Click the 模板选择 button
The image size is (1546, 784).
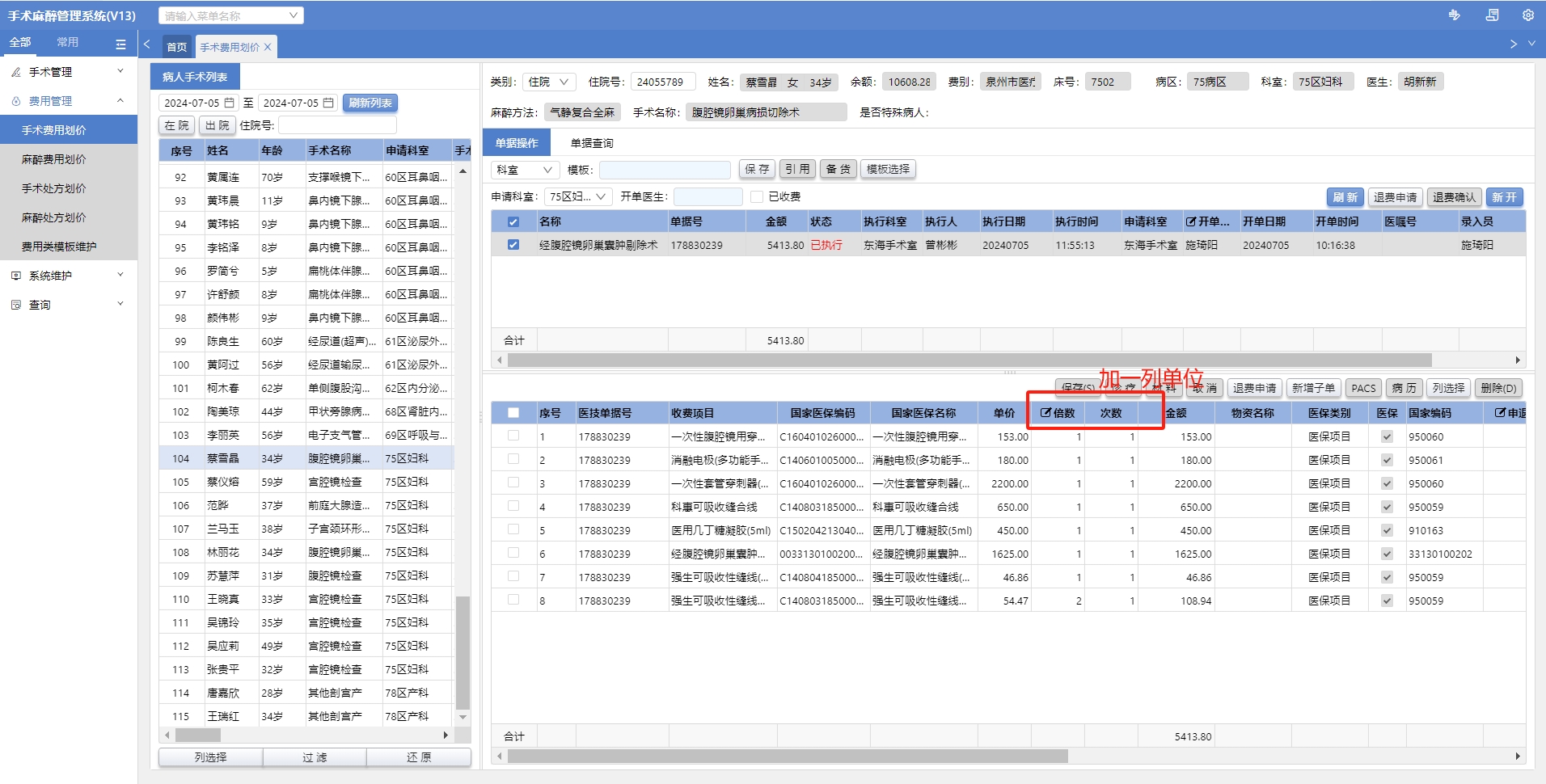point(888,169)
